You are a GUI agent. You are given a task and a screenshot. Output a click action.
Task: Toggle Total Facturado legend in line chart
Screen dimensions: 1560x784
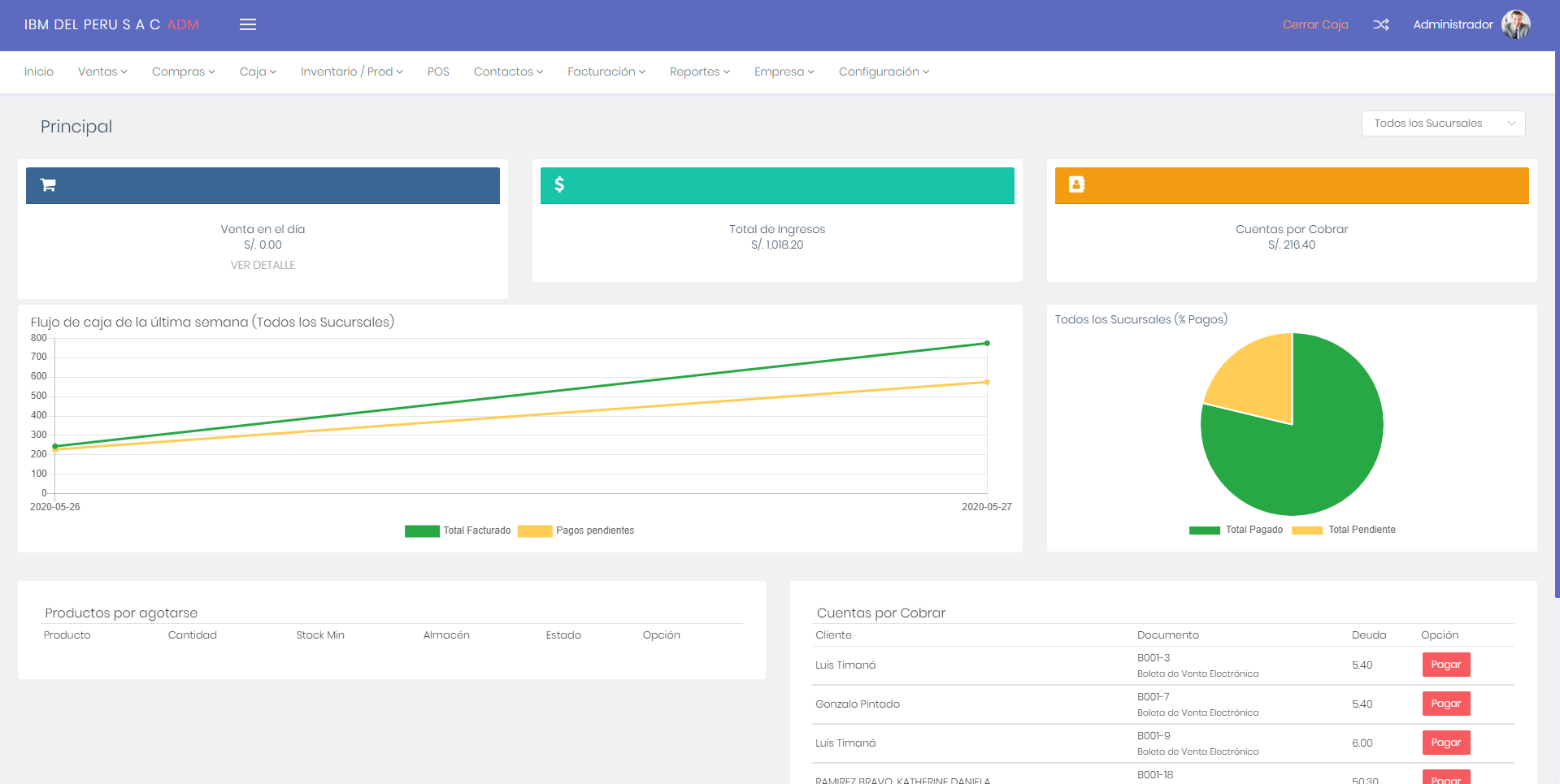[x=458, y=531]
